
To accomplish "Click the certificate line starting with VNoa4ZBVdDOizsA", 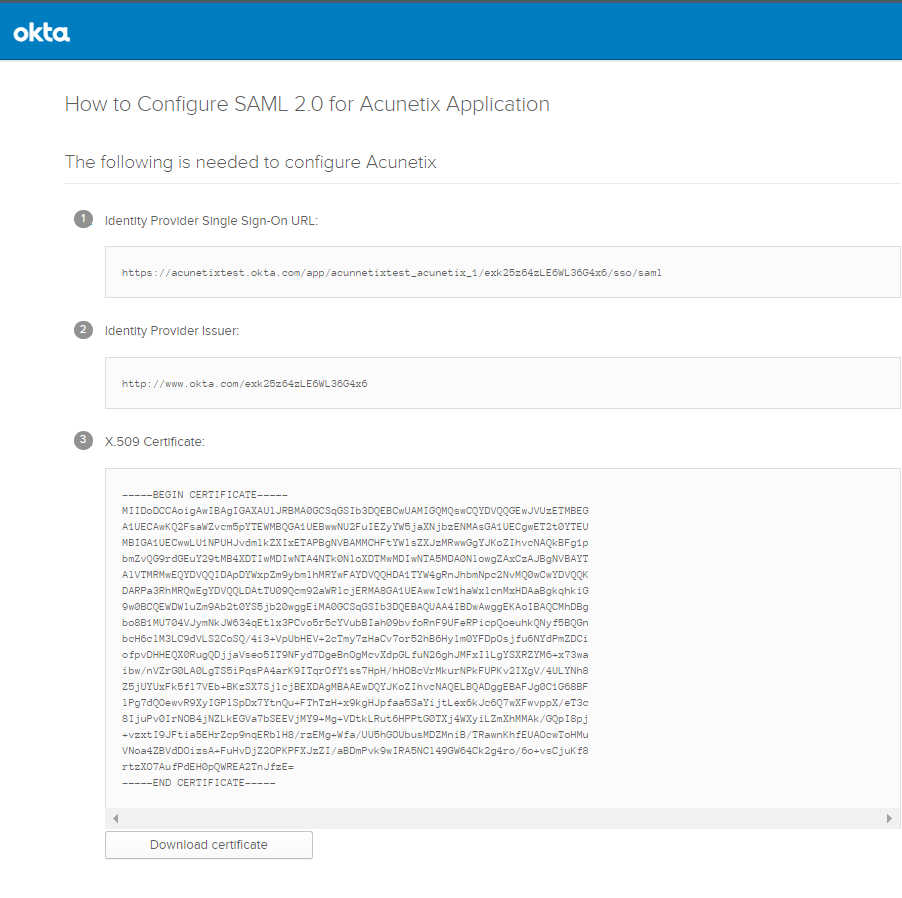I will 355,751.
